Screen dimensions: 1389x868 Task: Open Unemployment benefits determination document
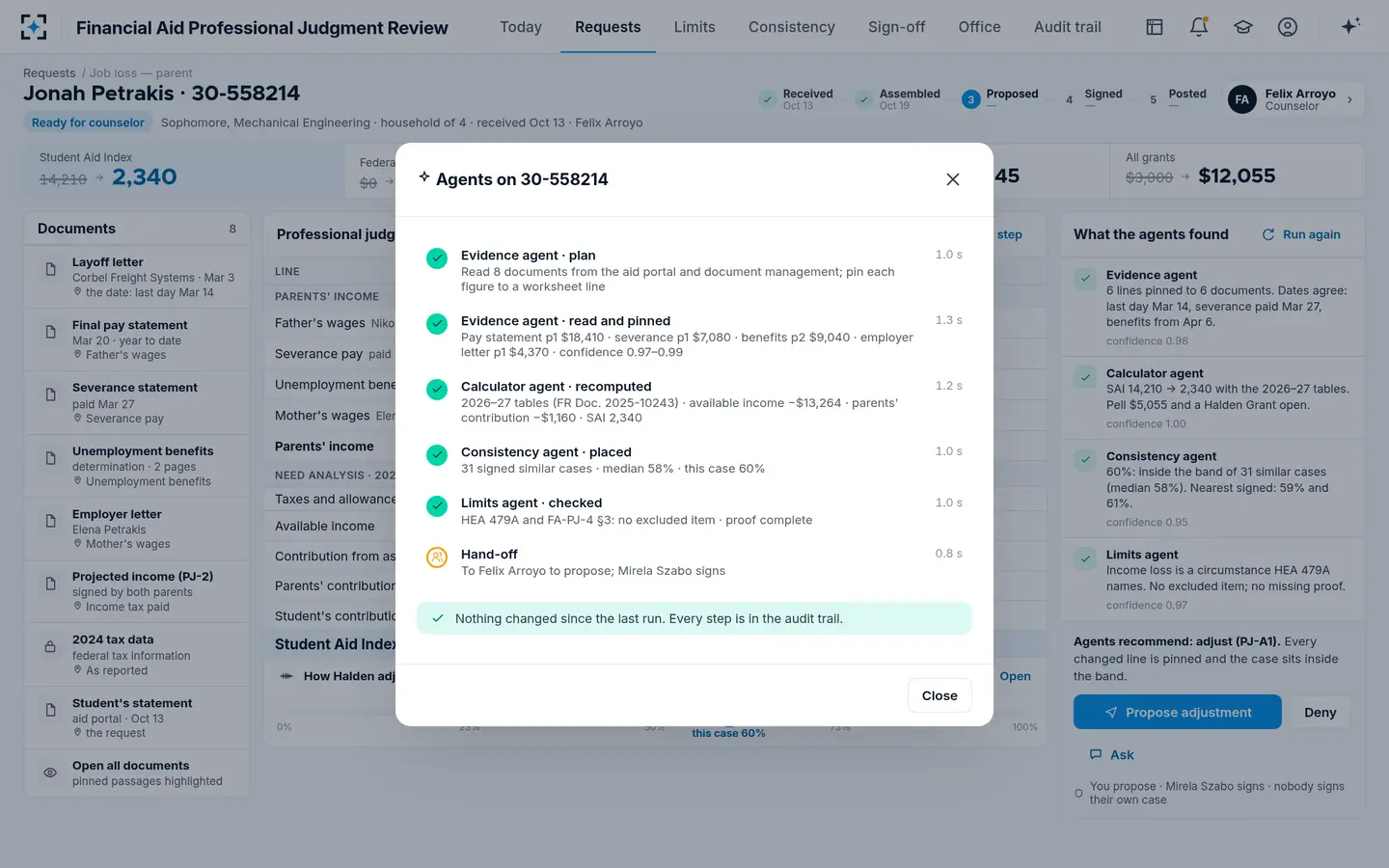coord(136,466)
